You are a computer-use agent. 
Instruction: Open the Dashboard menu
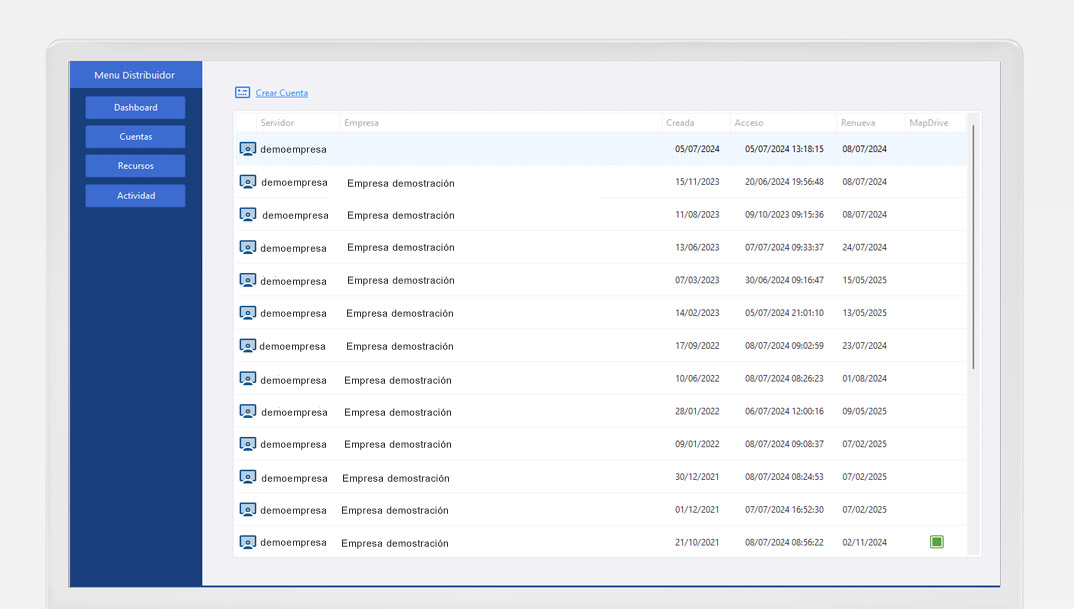[x=136, y=108]
